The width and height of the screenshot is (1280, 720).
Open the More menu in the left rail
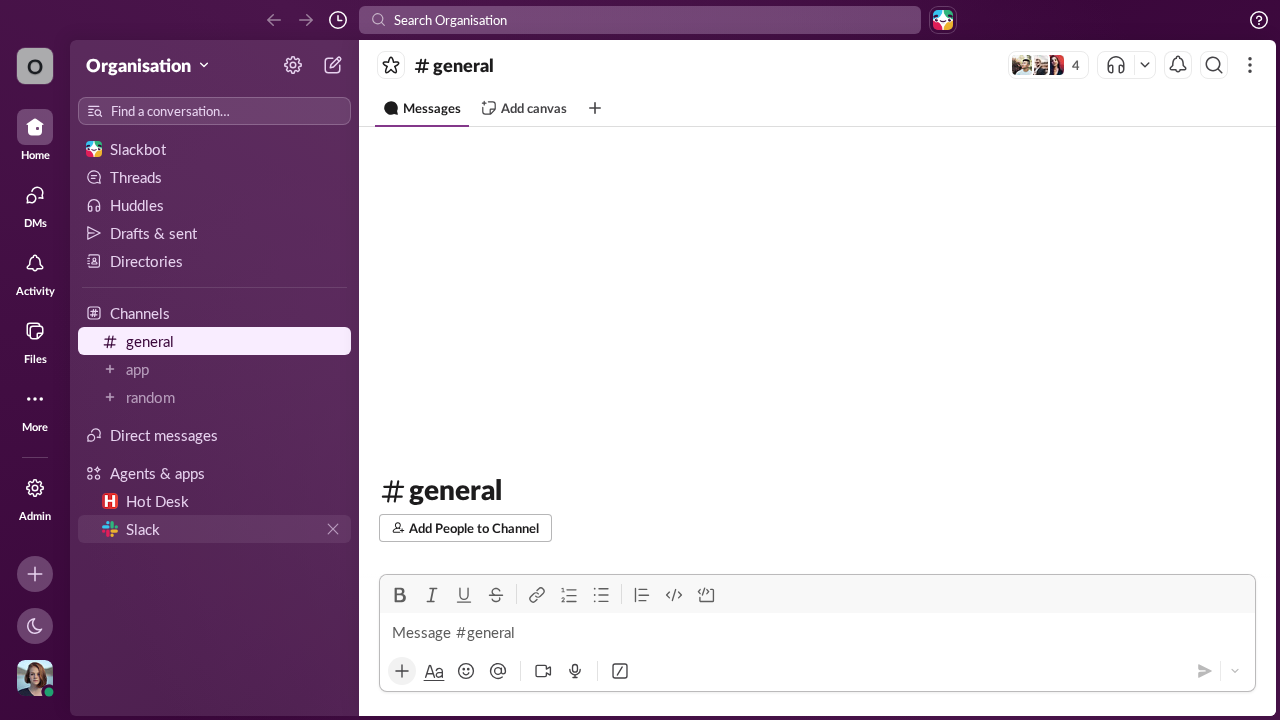[35, 407]
